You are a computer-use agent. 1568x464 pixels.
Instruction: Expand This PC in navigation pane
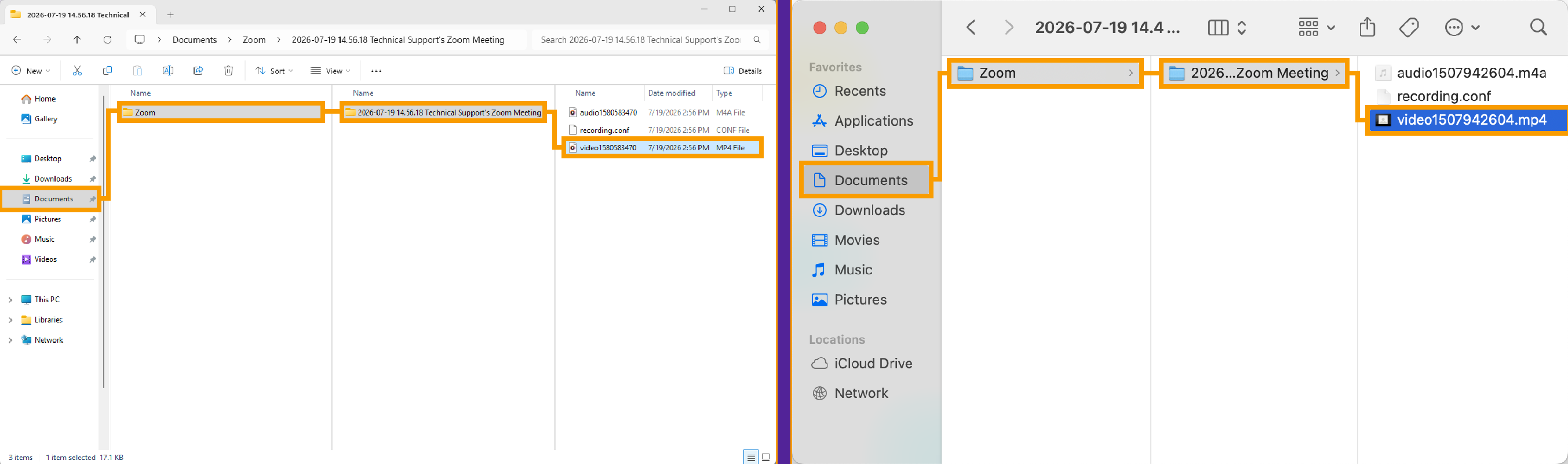coord(10,300)
